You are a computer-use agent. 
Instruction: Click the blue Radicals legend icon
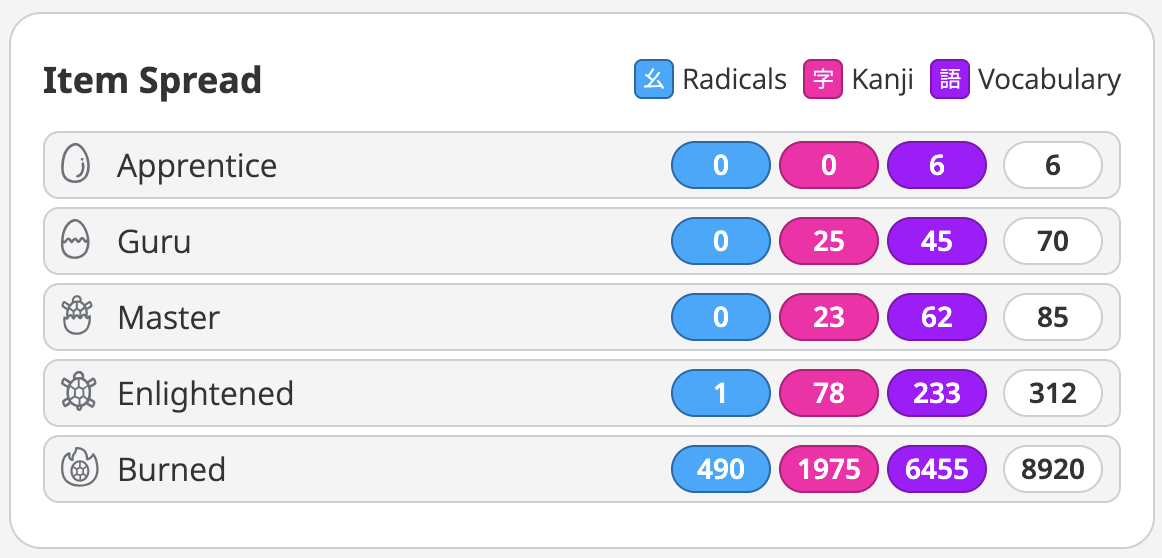click(x=654, y=79)
